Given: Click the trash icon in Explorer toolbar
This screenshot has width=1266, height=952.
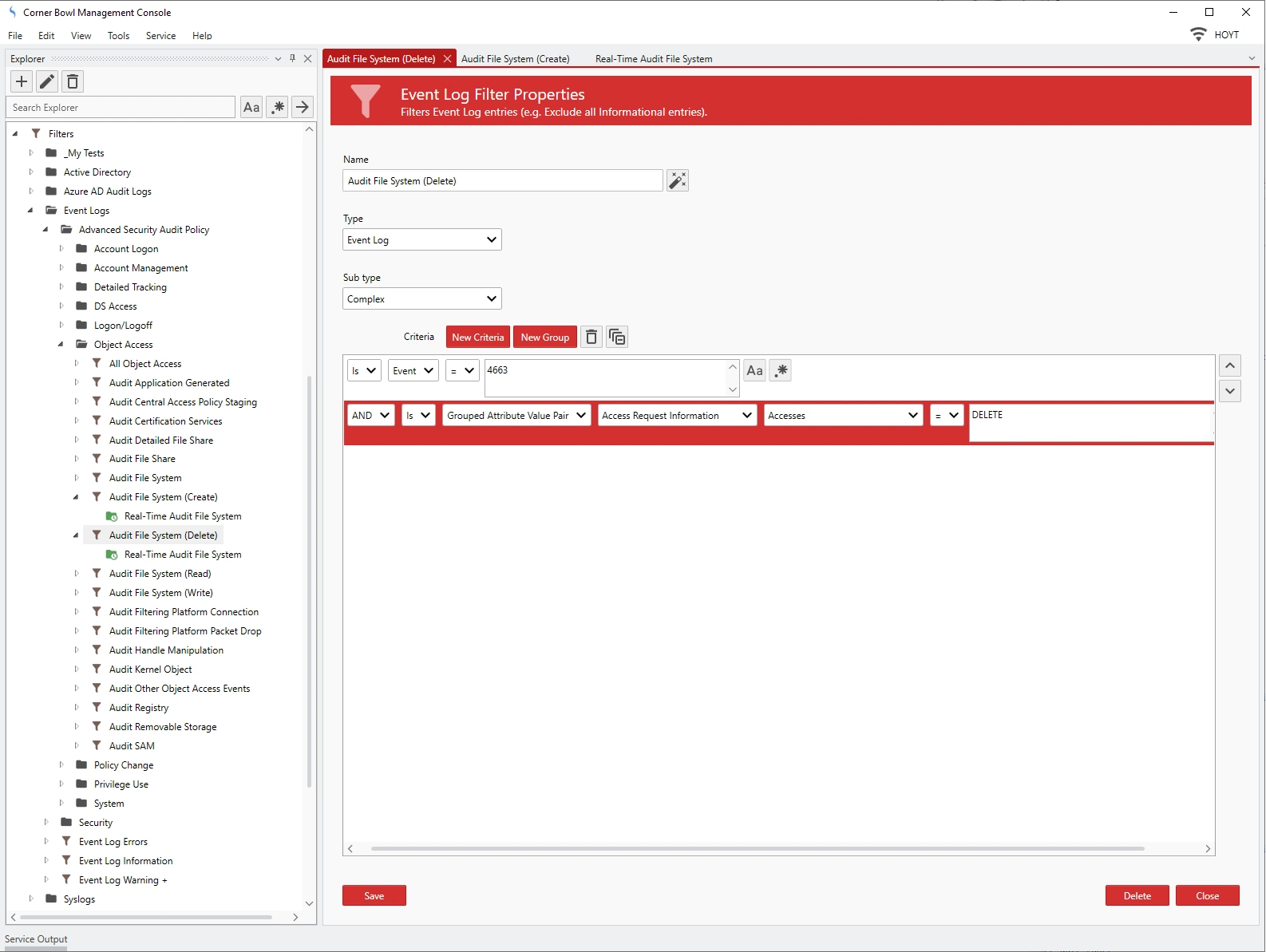Looking at the screenshot, I should point(73,81).
